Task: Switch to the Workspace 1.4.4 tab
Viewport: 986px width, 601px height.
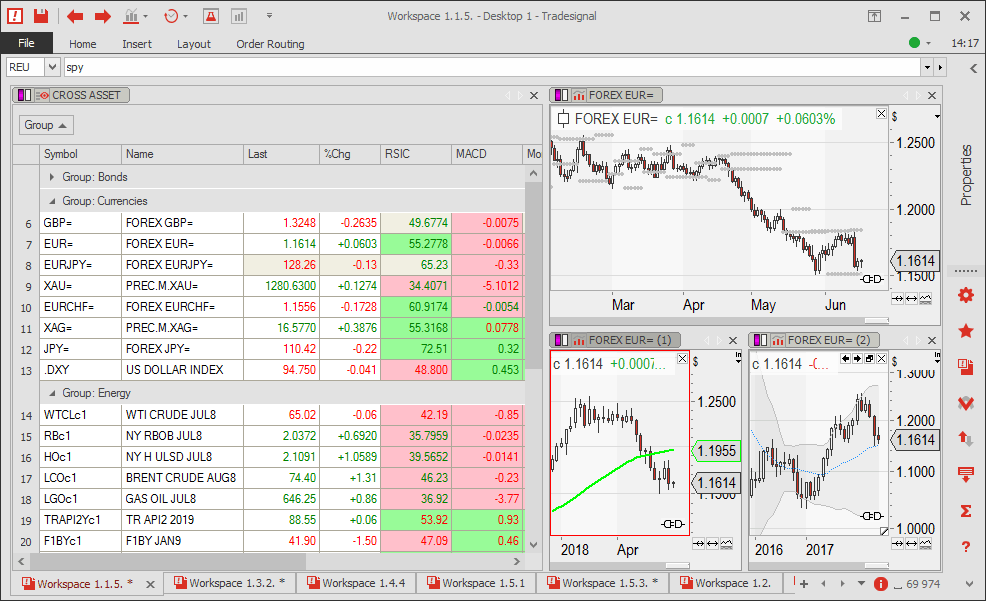Action: coord(355,583)
